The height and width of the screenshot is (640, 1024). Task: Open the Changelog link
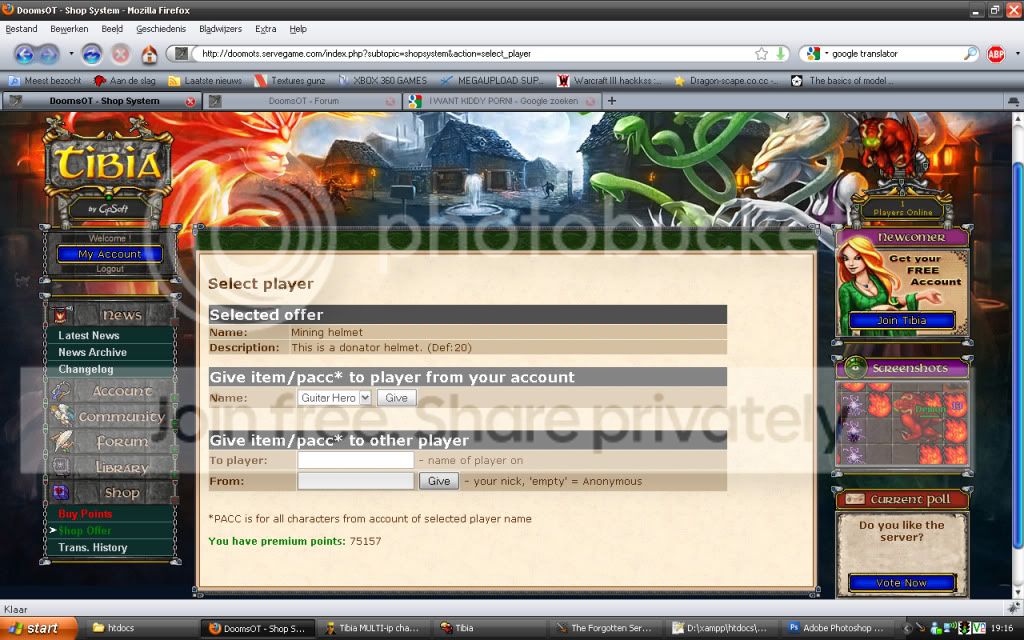86,369
